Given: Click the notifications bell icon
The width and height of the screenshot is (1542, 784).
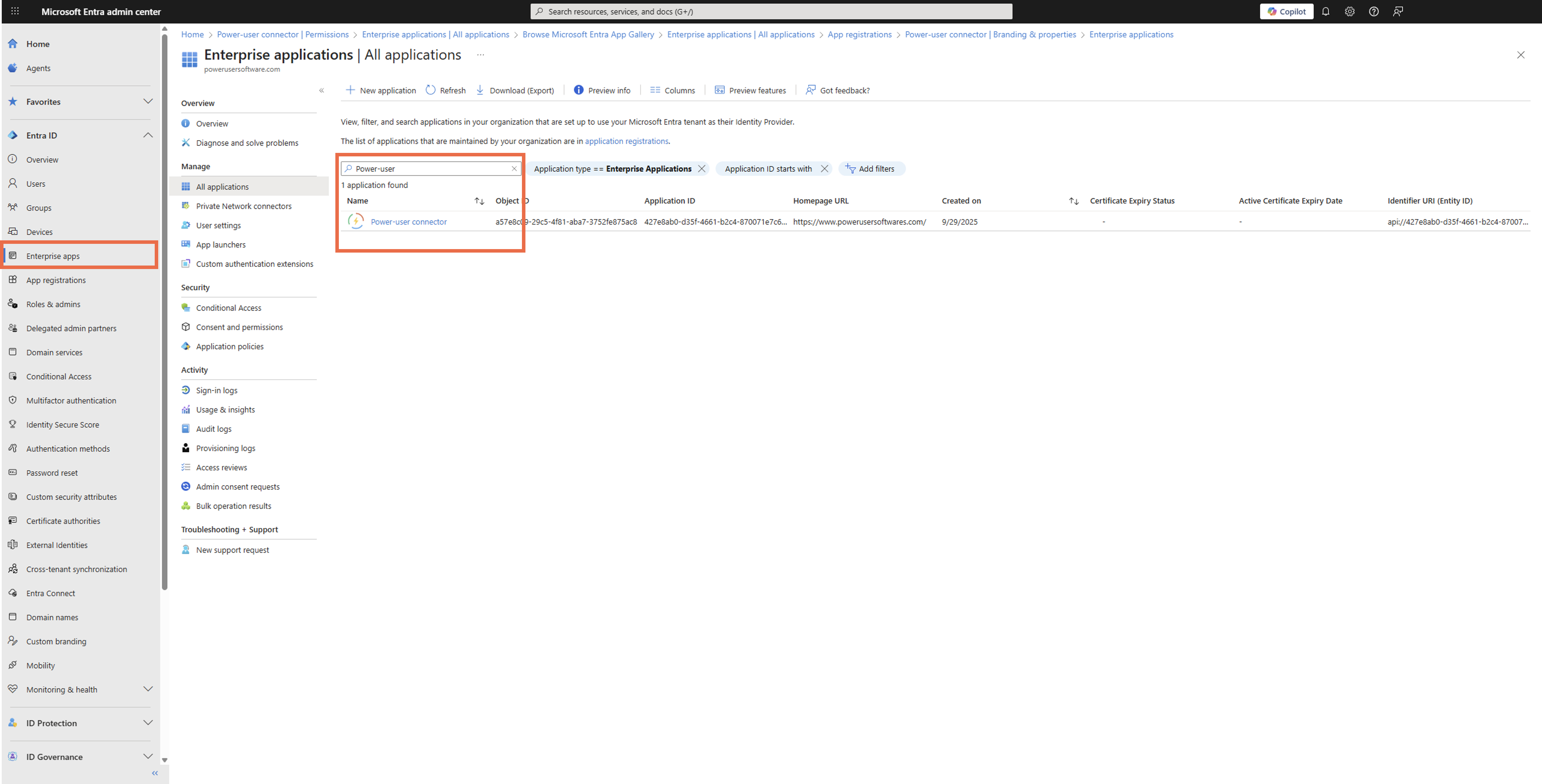Looking at the screenshot, I should [x=1325, y=11].
